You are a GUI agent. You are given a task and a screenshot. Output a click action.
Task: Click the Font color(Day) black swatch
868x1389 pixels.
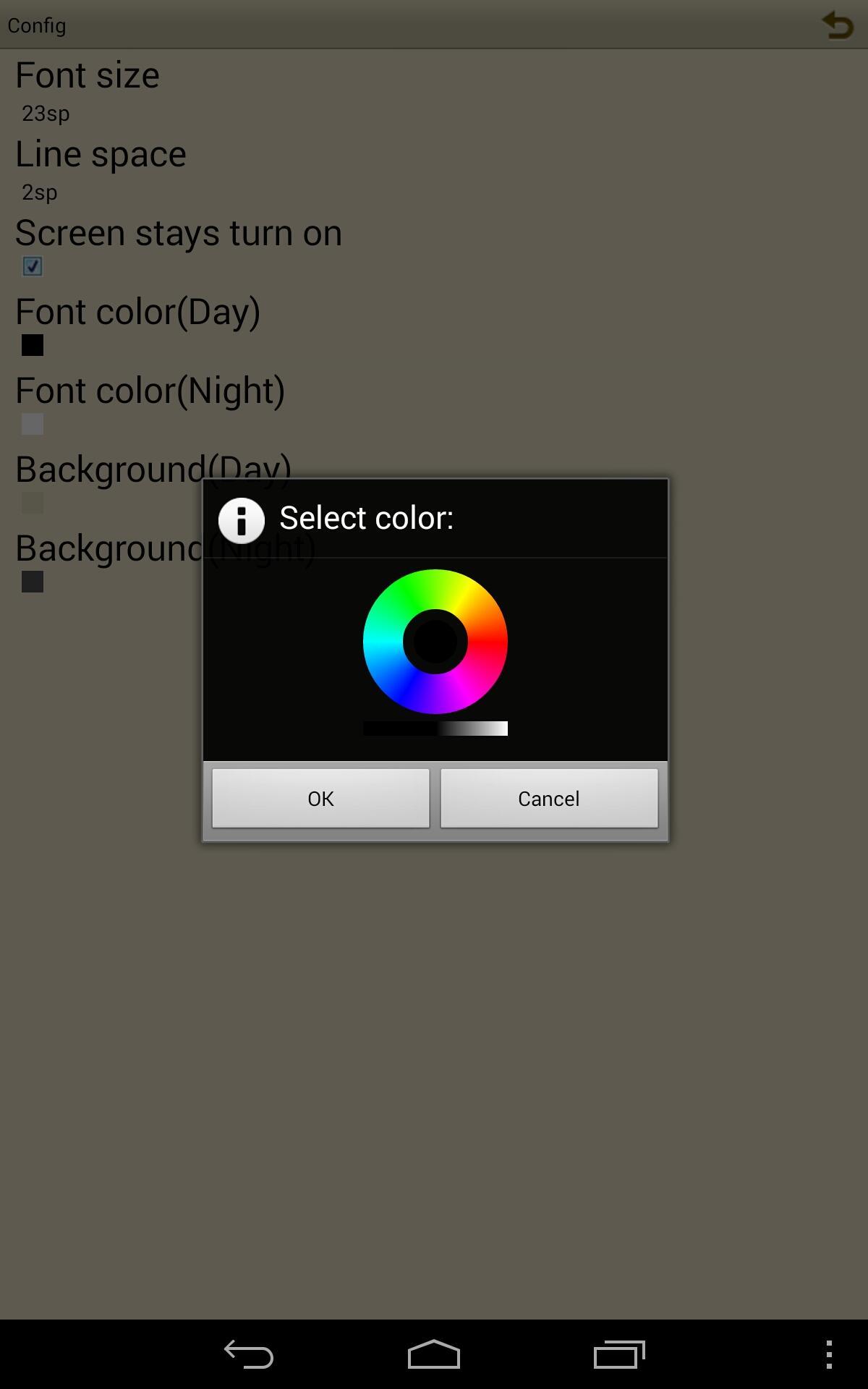click(33, 345)
